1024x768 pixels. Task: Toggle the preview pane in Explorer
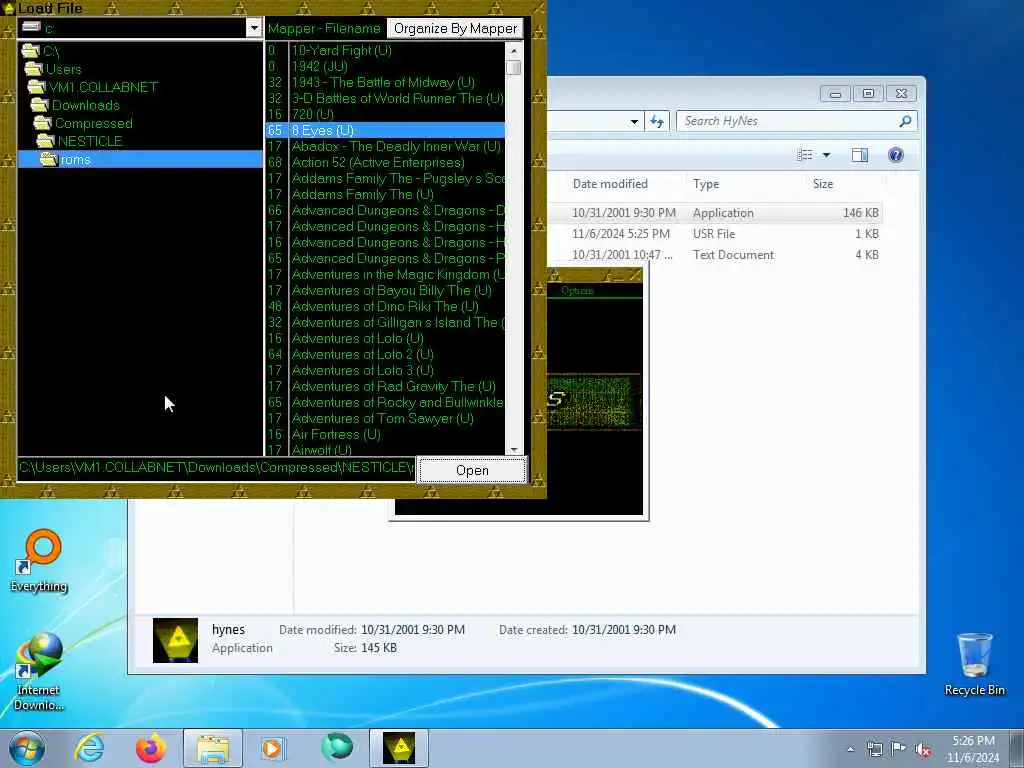(859, 155)
